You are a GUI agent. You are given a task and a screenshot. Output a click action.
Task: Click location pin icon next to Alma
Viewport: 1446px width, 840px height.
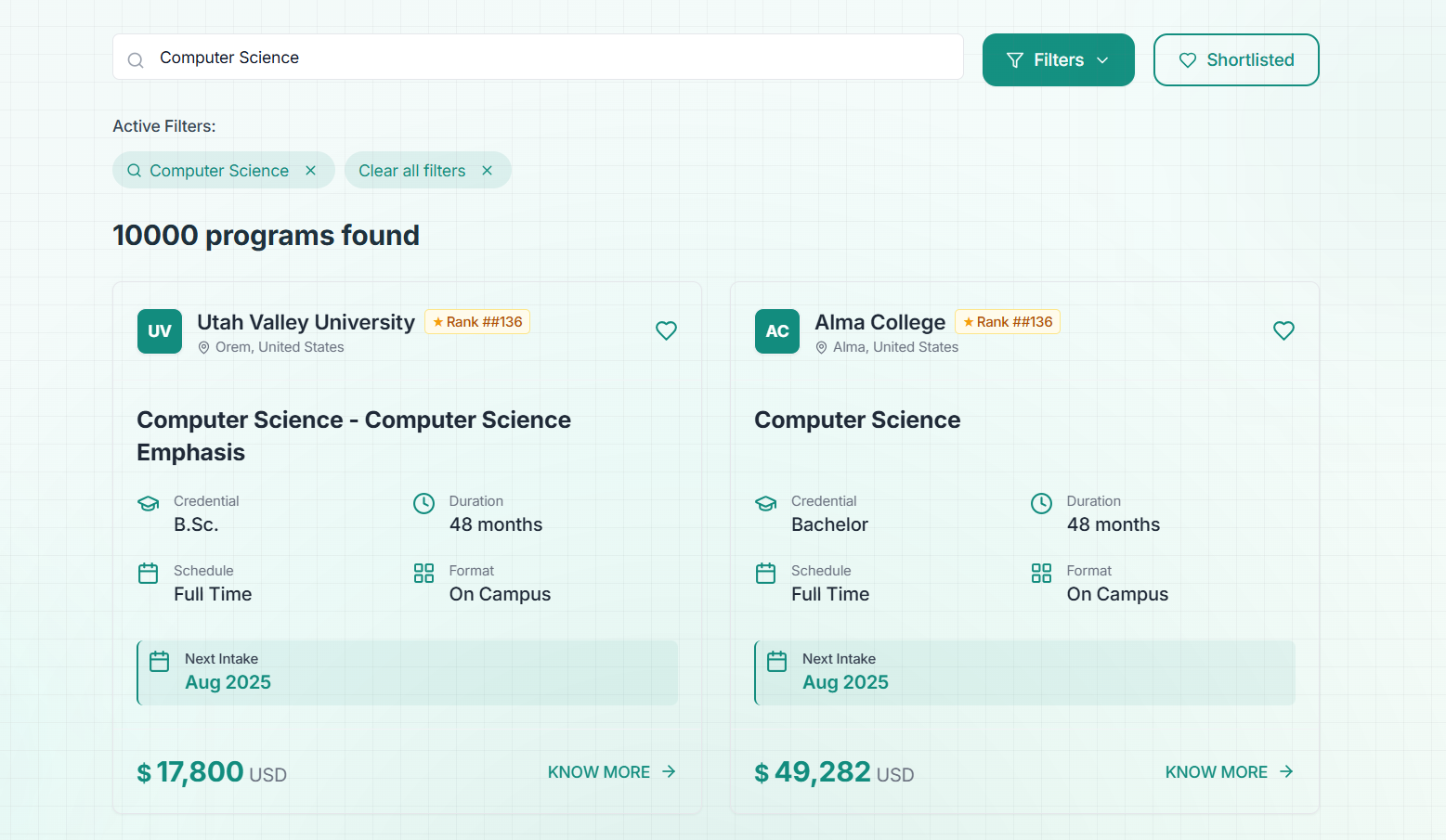pos(821,347)
